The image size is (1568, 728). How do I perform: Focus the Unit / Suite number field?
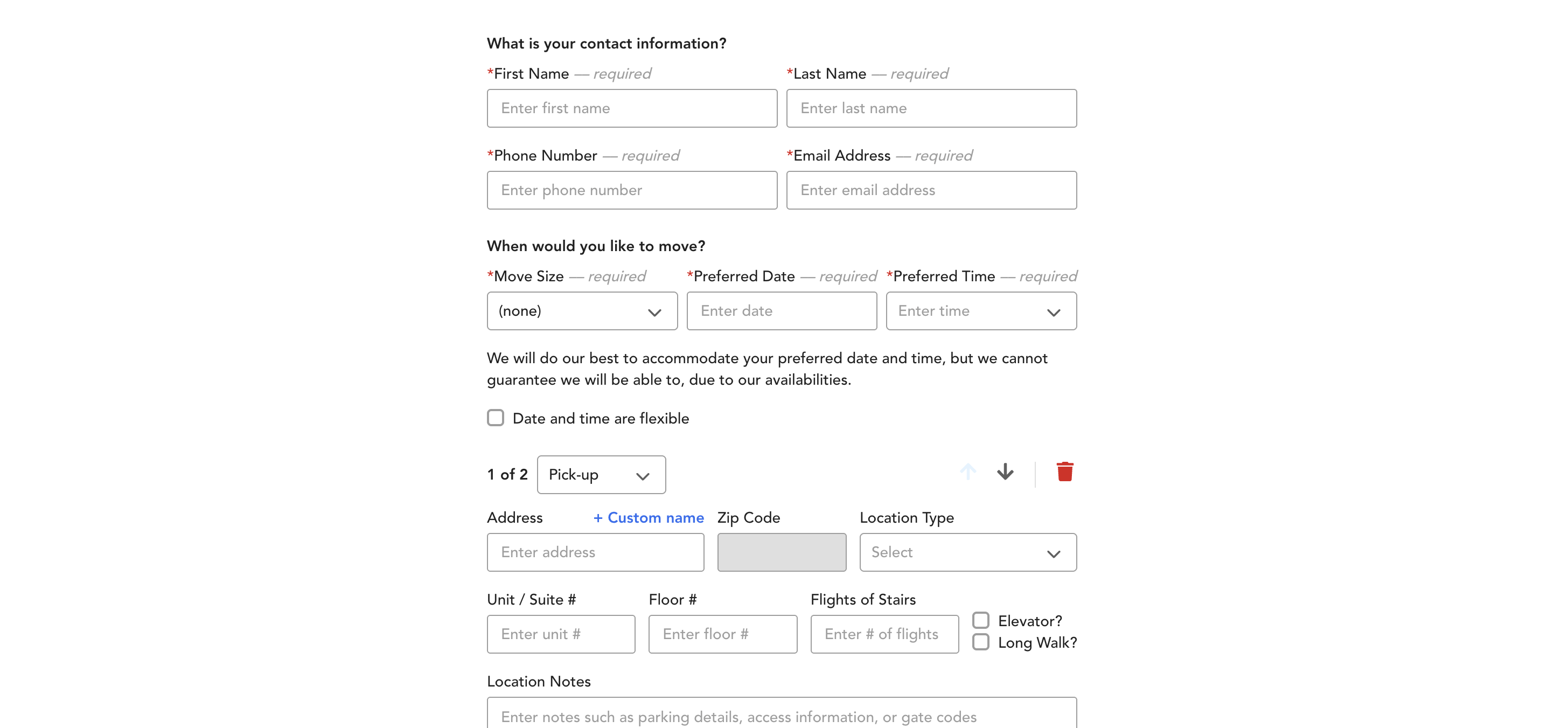point(560,634)
